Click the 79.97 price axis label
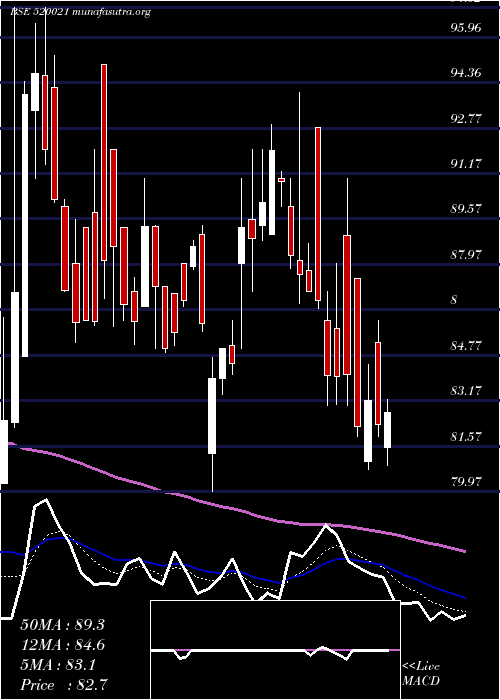 466,481
